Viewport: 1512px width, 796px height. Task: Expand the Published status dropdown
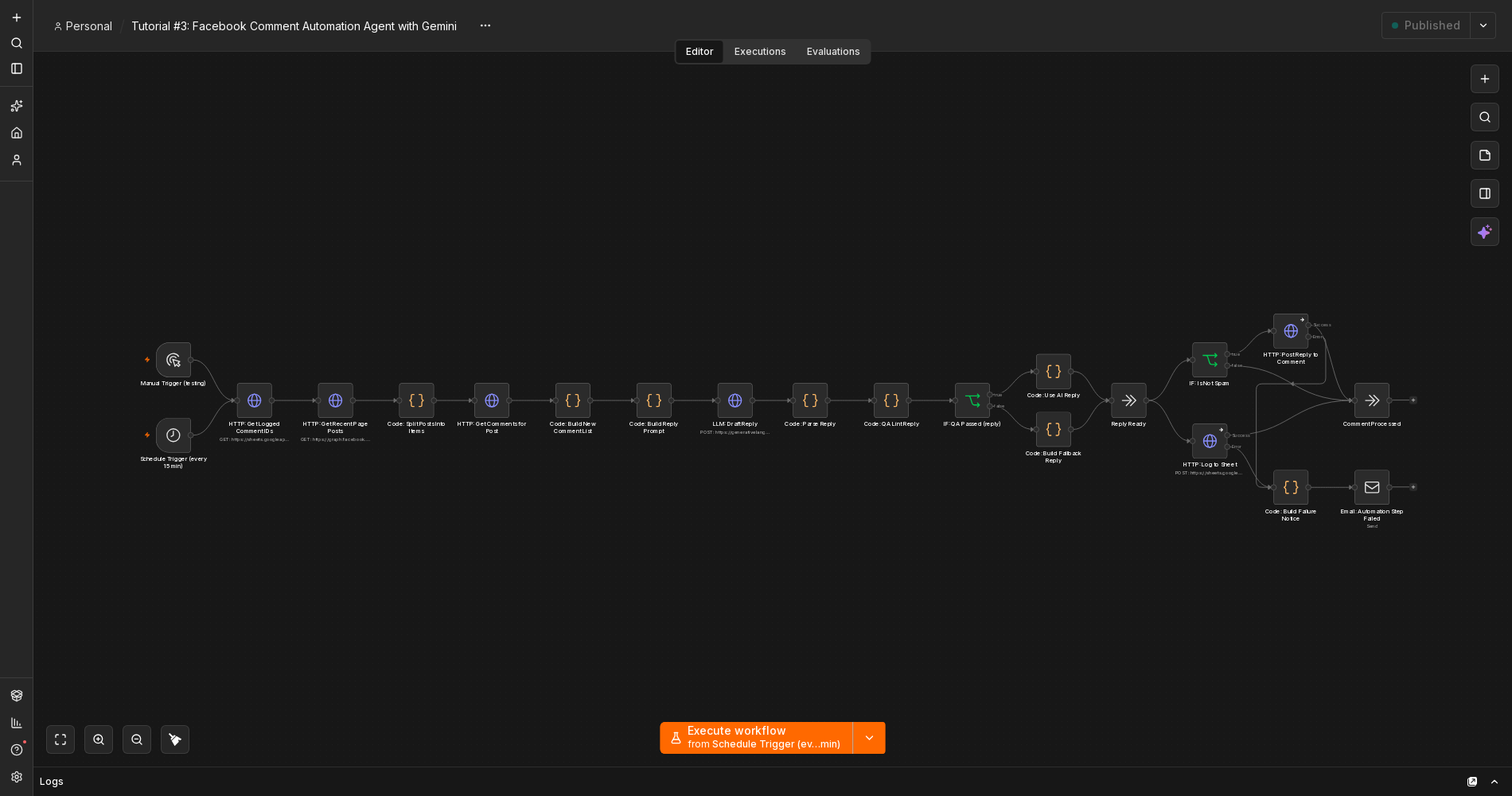coord(1483,25)
